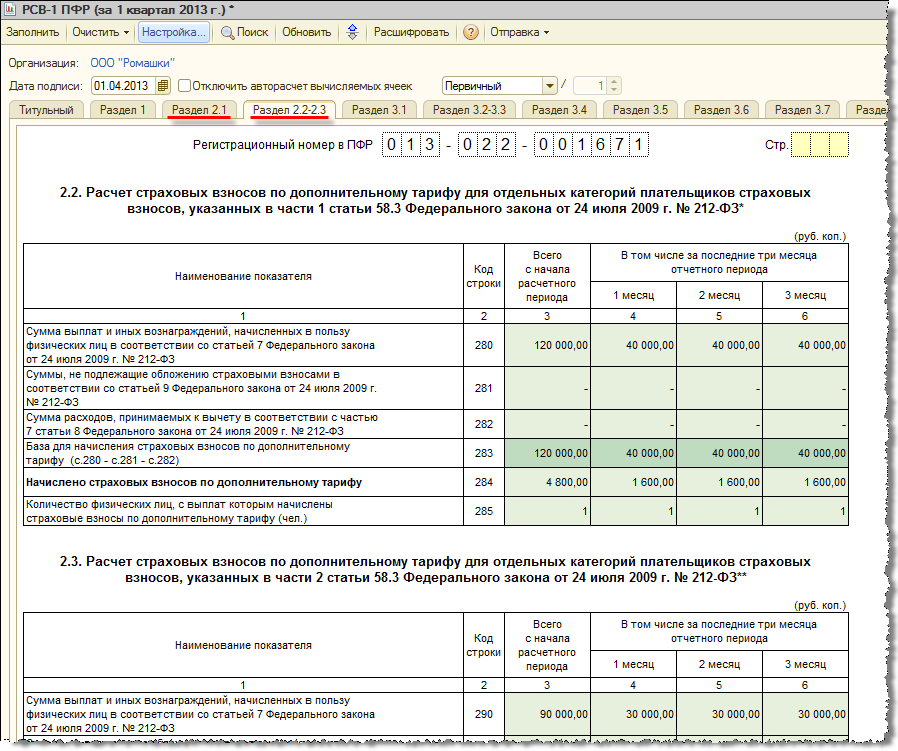Image resolution: width=898 pixels, height=751 pixels.
Task: Click the search magnifier icon labeled Поиск
Action: coord(228,32)
